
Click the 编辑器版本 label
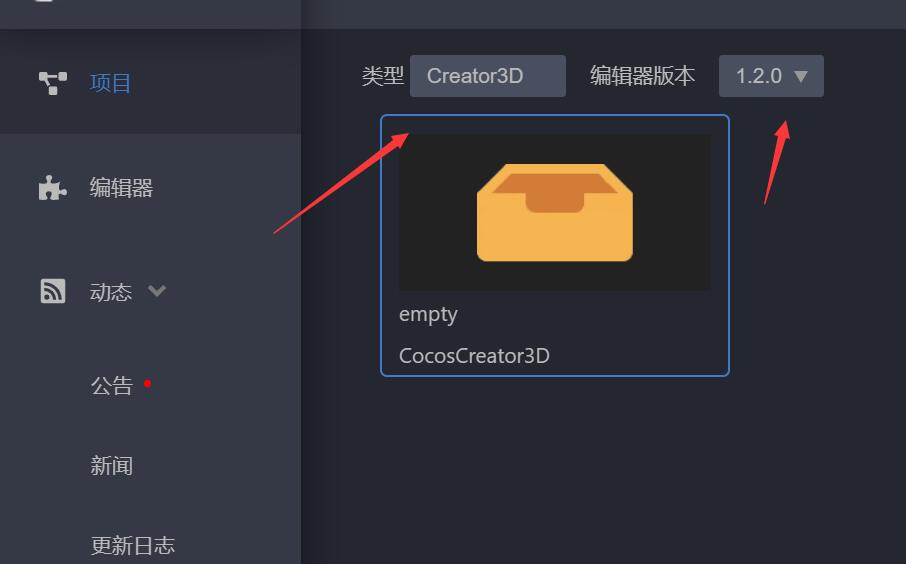pyautogui.click(x=642, y=76)
